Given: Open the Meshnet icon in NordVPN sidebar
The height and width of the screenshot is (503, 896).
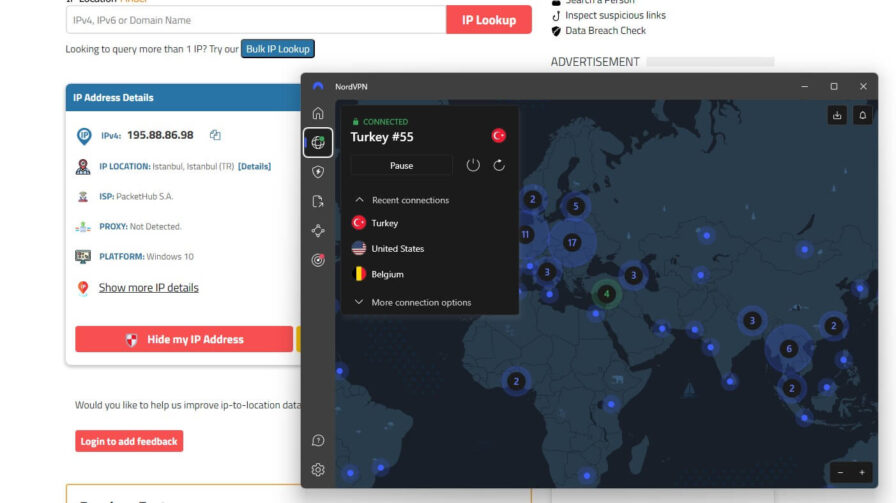Looking at the screenshot, I should (318, 230).
